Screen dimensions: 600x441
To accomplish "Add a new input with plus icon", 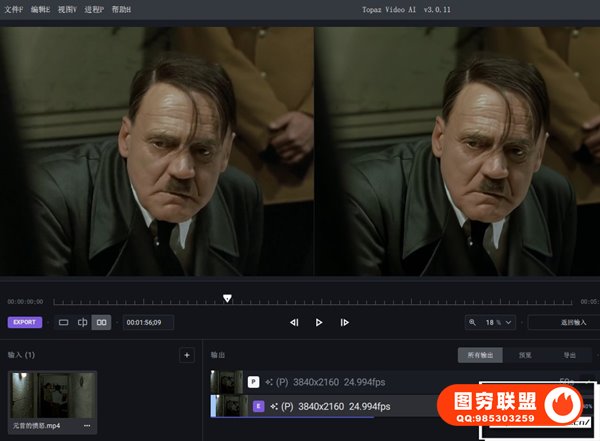I will pyautogui.click(x=186, y=355).
